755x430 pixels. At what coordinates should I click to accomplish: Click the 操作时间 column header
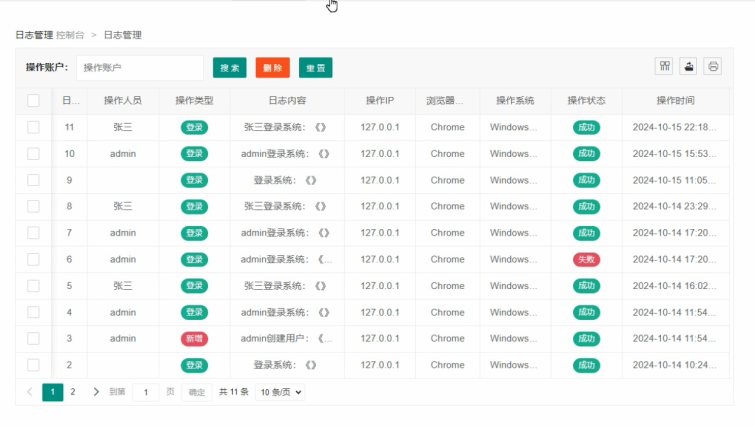click(x=676, y=101)
